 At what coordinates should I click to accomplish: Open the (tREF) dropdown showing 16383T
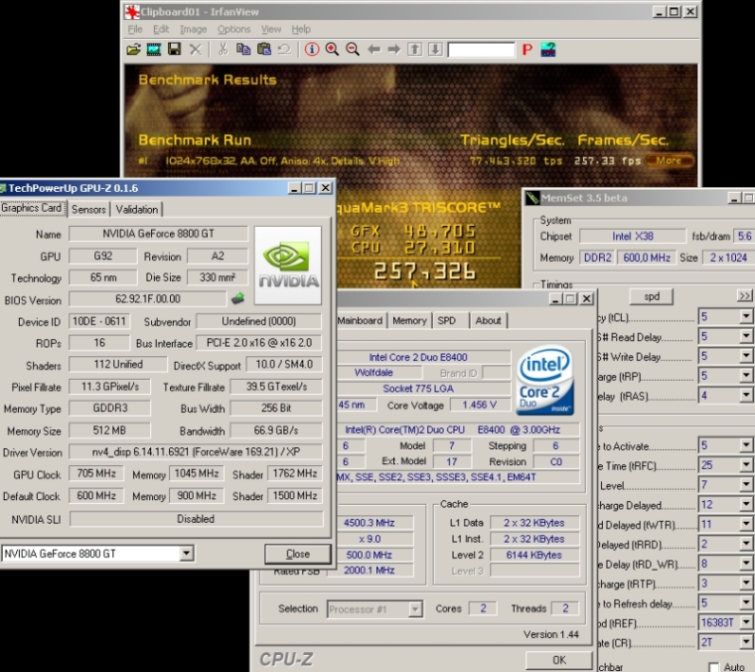tap(746, 622)
